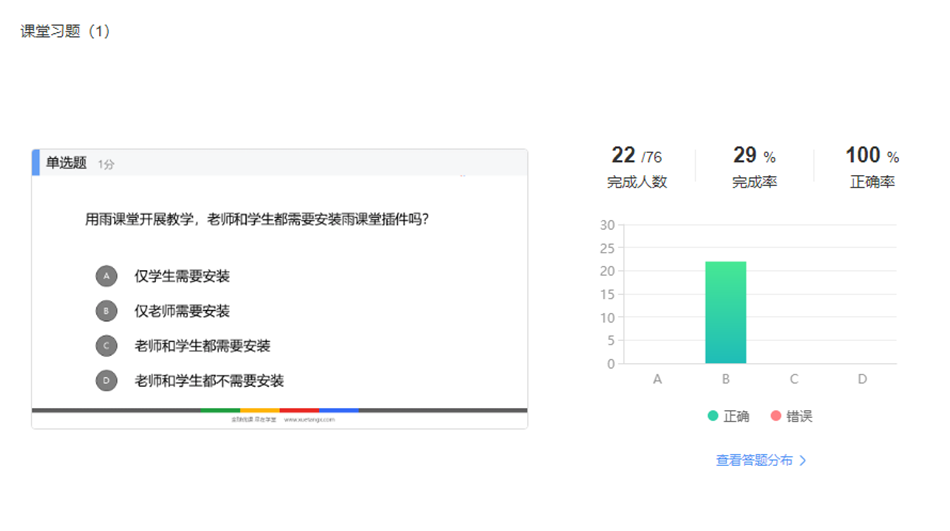Click the green bar for option B
The width and height of the screenshot is (950, 531).
click(725, 312)
